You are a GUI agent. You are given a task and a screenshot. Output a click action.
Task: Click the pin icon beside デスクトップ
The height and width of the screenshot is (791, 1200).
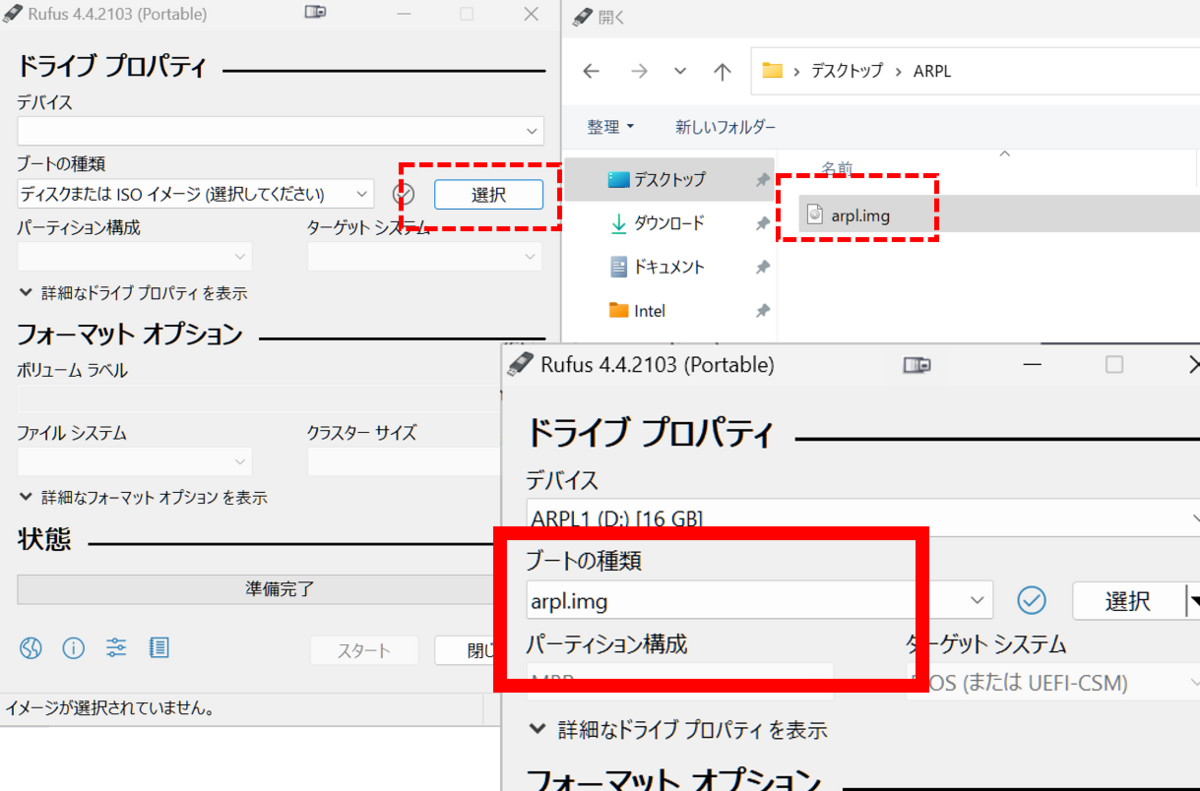coord(762,180)
